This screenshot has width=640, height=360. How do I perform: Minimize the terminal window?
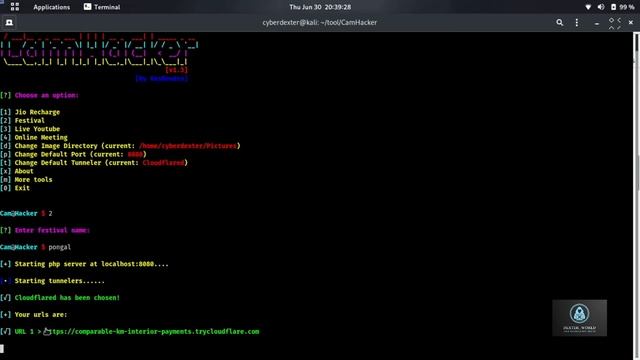597,23
